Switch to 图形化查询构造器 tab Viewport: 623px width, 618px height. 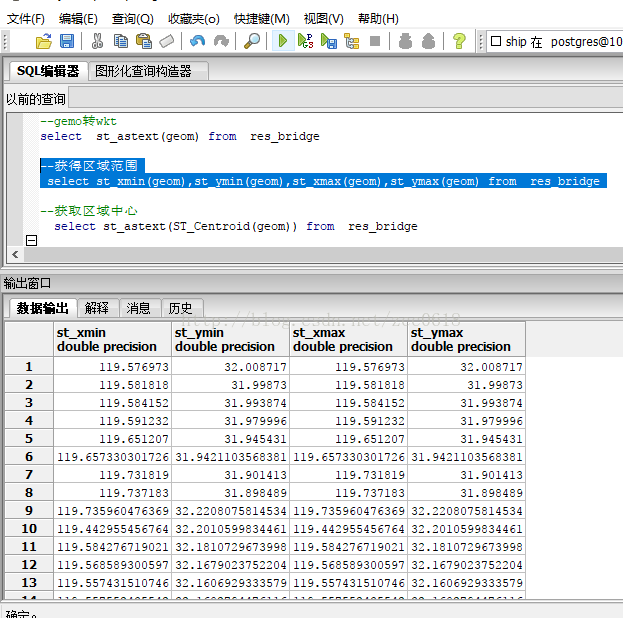[x=148, y=71]
